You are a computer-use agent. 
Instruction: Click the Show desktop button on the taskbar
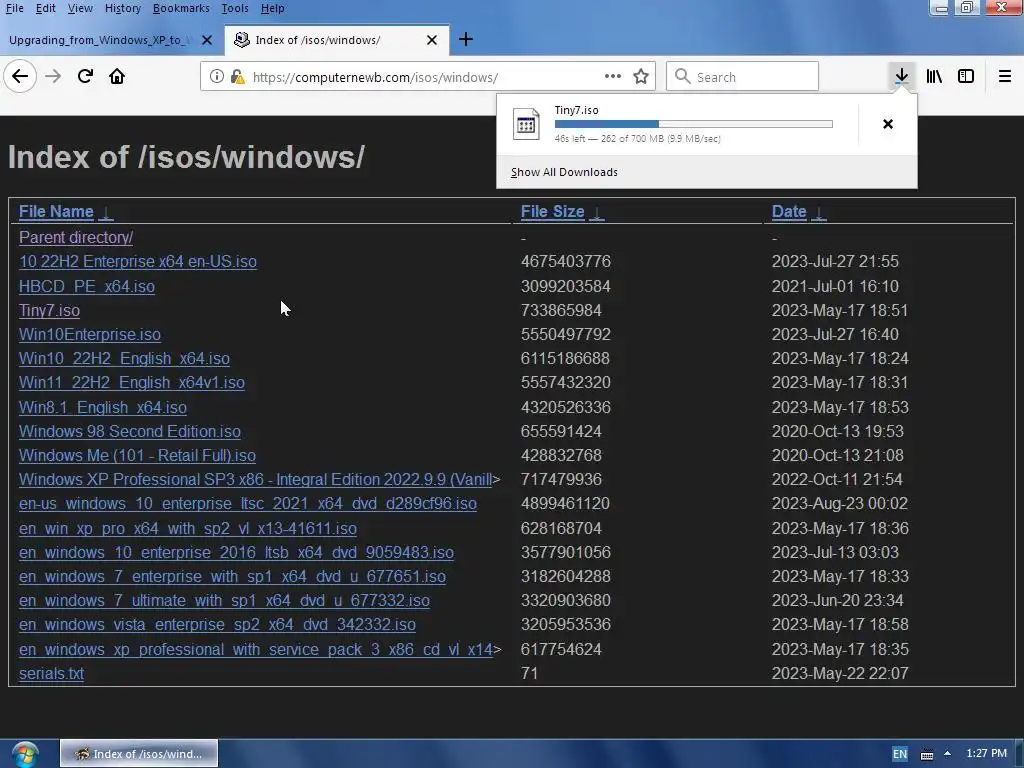pyautogui.click(x=1020, y=754)
